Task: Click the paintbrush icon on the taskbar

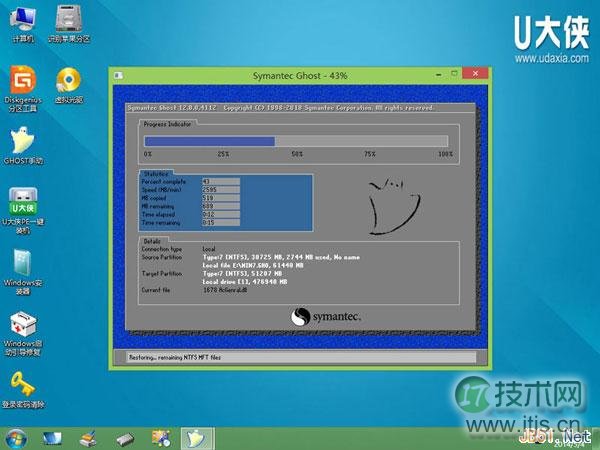Action: [88, 439]
